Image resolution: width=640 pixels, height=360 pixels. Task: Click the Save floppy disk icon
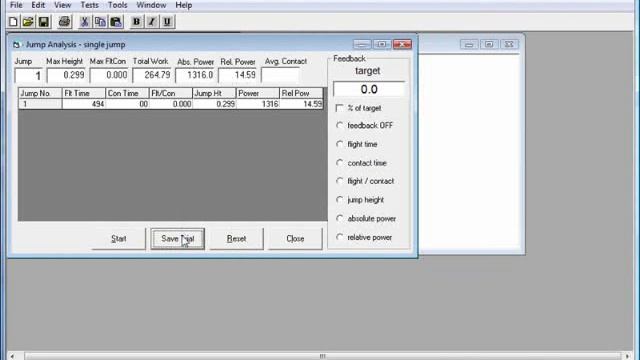43,22
